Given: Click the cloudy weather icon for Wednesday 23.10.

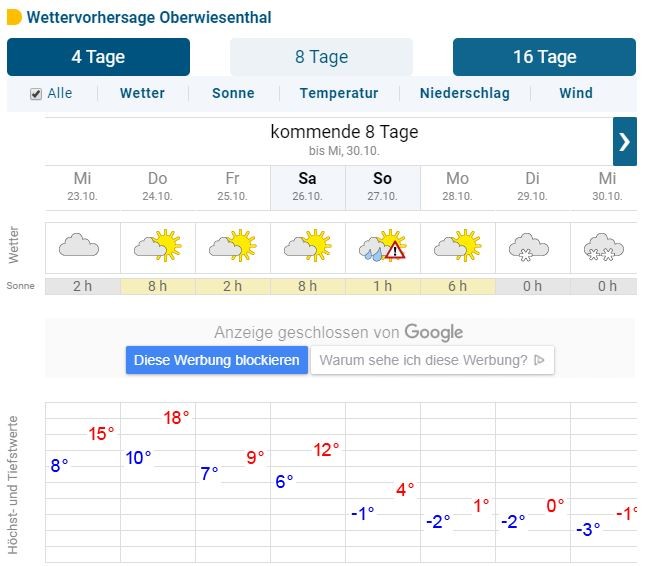Looking at the screenshot, I should (x=79, y=246).
